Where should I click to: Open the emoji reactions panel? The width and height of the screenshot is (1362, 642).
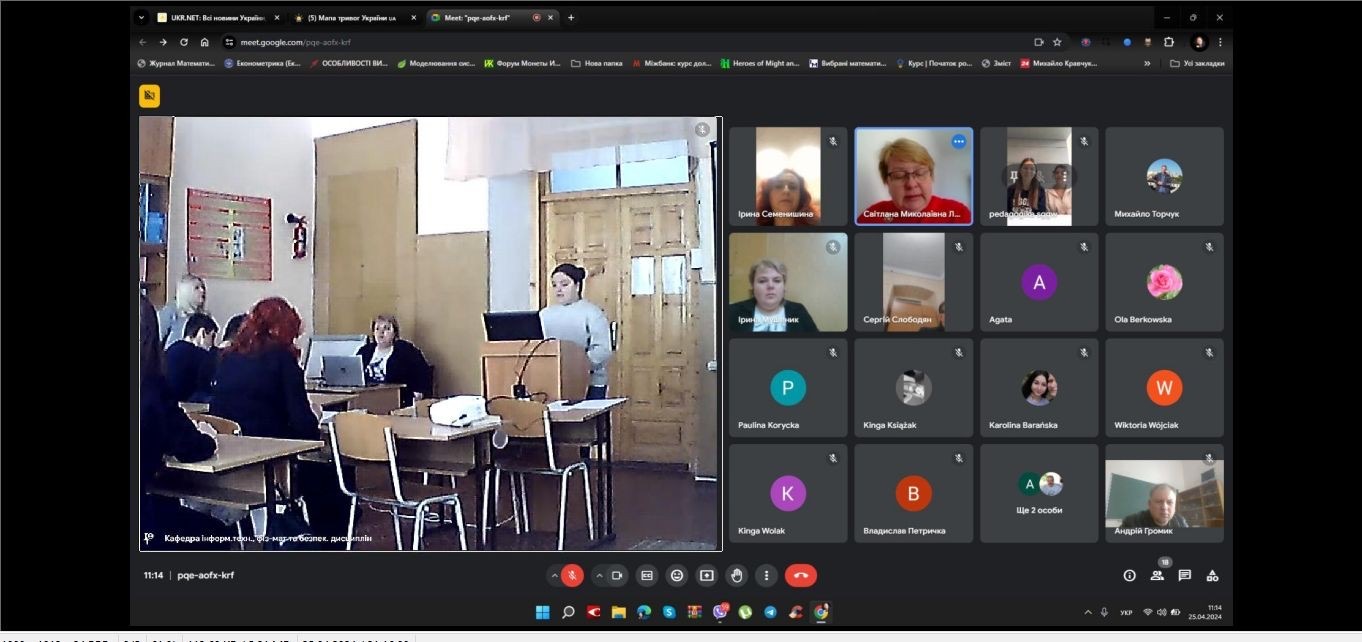tap(677, 575)
